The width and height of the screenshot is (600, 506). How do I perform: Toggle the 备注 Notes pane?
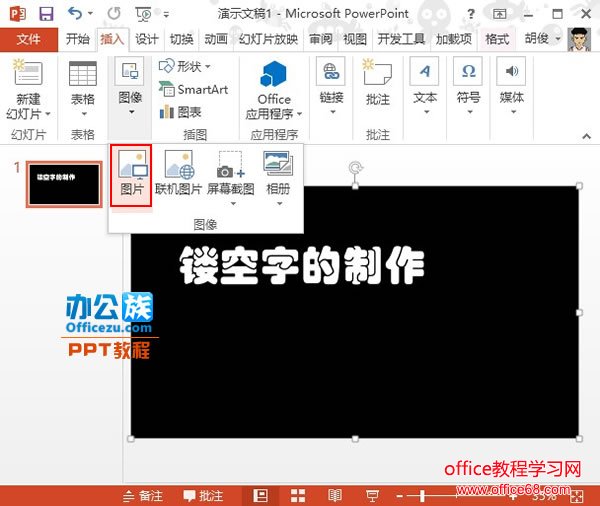pos(143,496)
